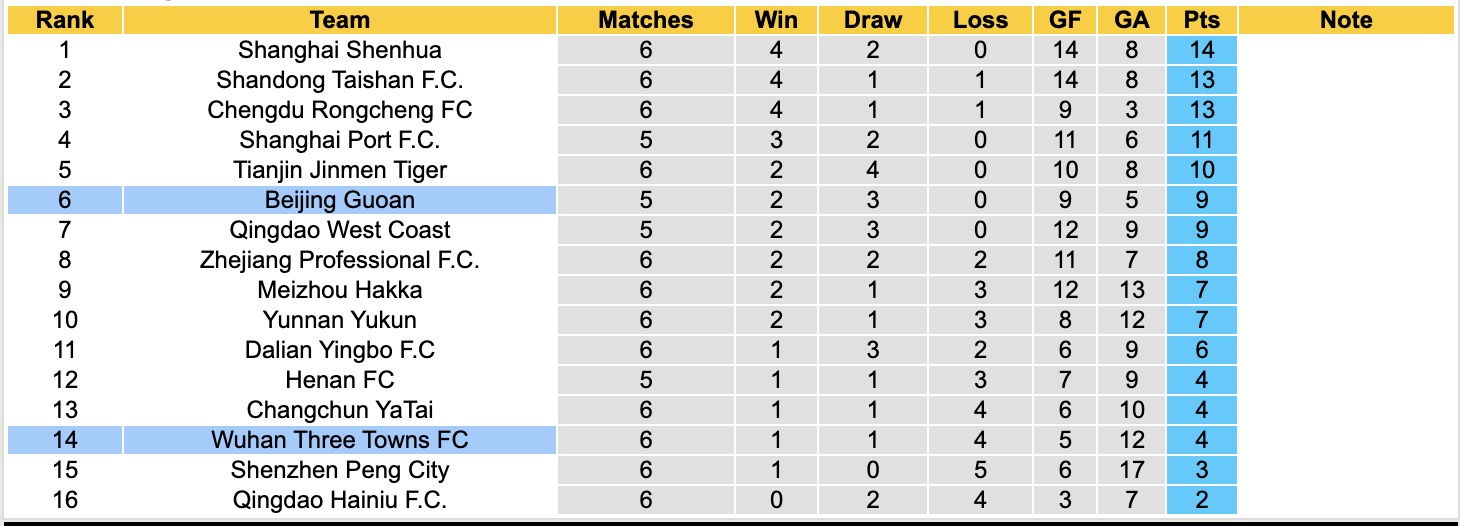
Task: Click the Rank column header
Action: coord(63,20)
